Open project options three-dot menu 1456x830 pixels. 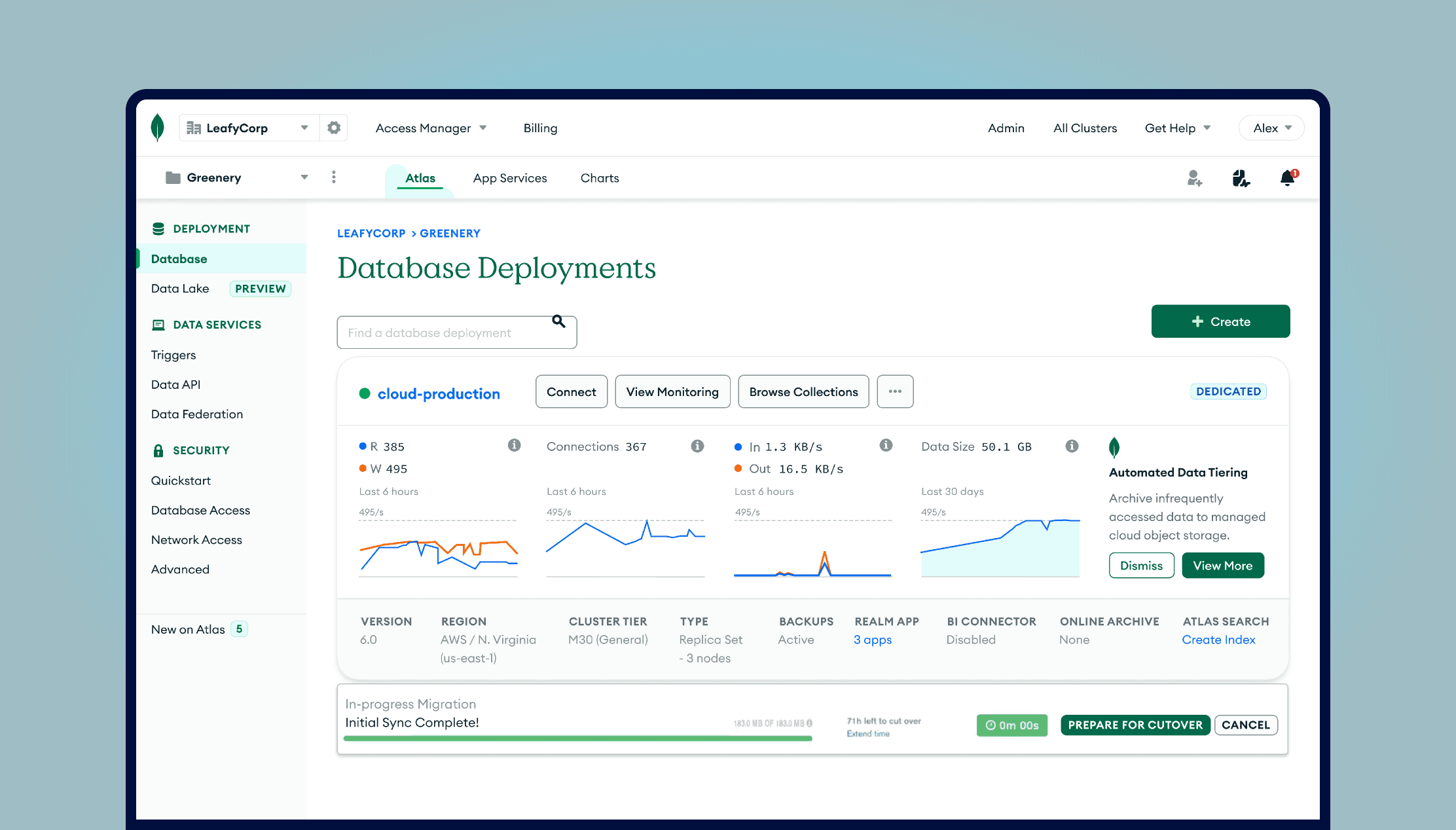[x=334, y=177]
